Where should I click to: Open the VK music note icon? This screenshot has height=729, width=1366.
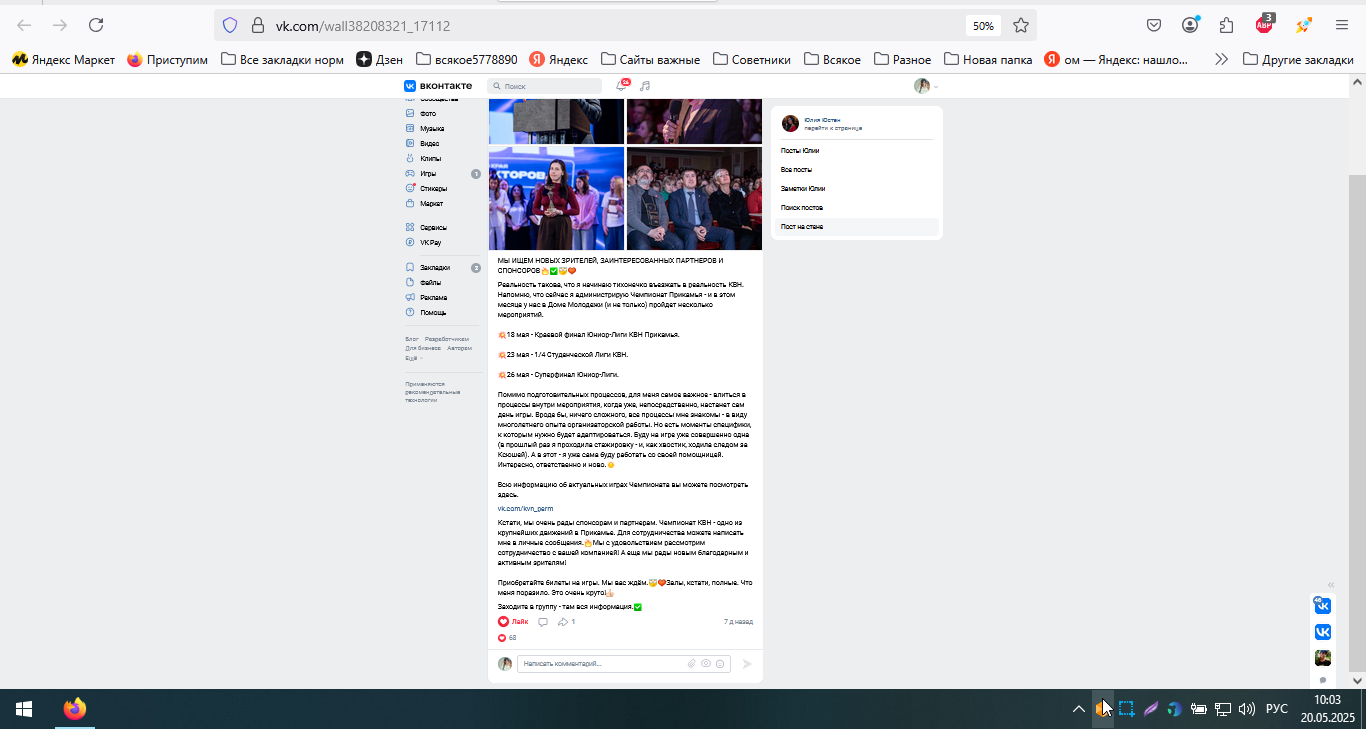[x=645, y=86]
